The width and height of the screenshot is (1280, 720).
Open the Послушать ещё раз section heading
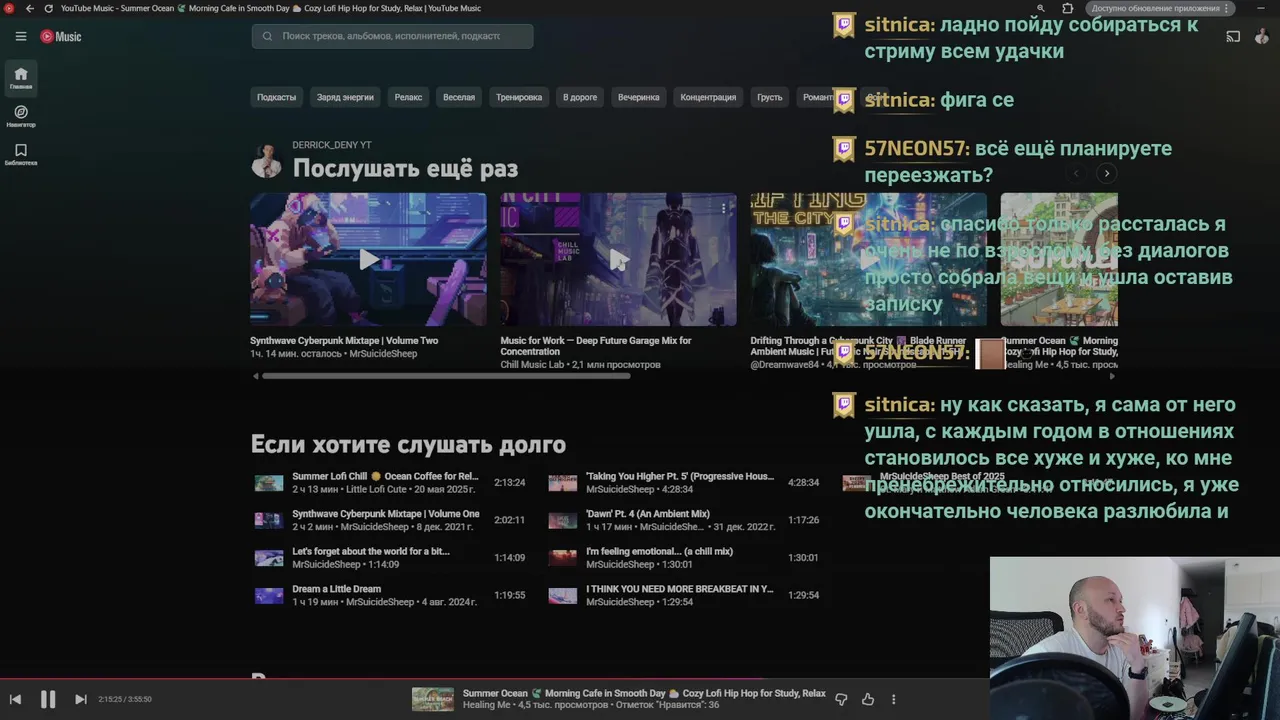tap(405, 169)
